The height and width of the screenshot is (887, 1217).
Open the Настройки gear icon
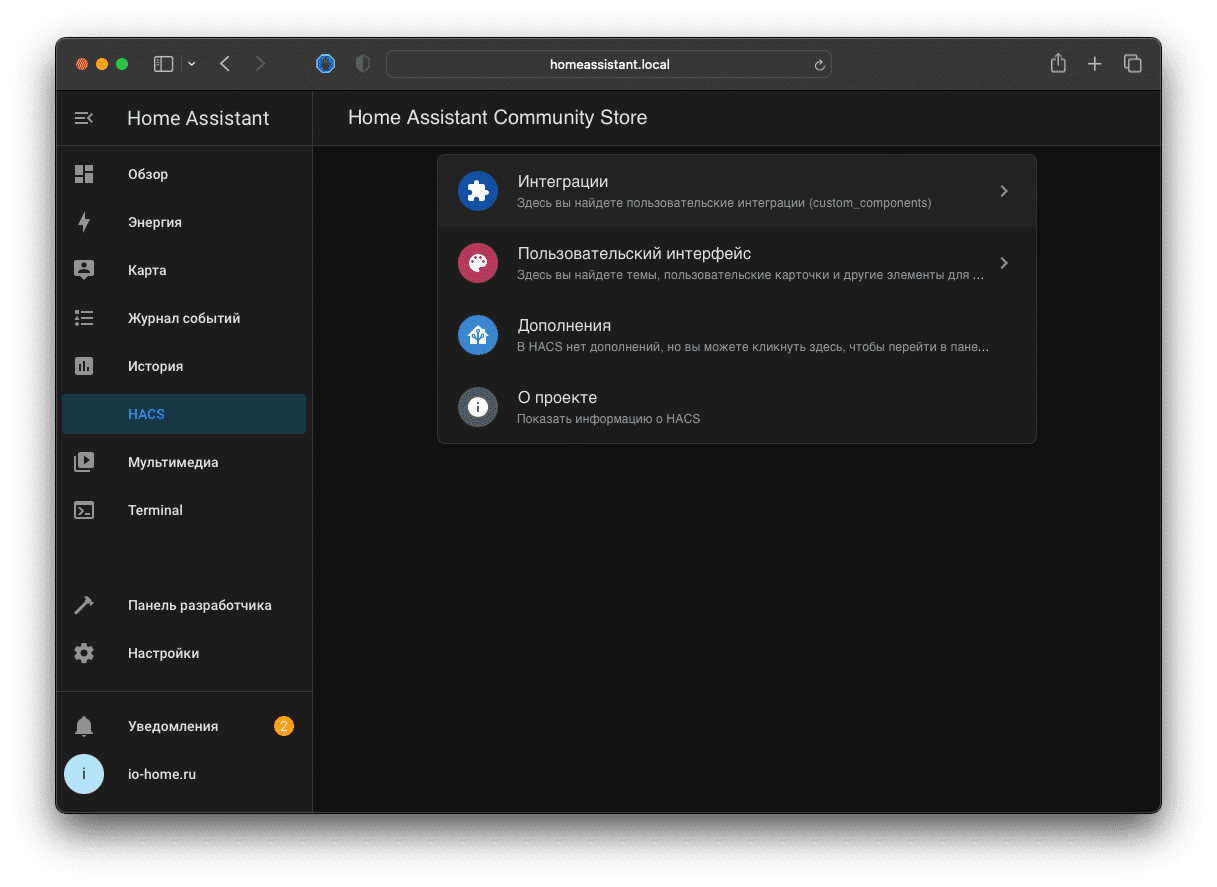pyautogui.click(x=84, y=653)
